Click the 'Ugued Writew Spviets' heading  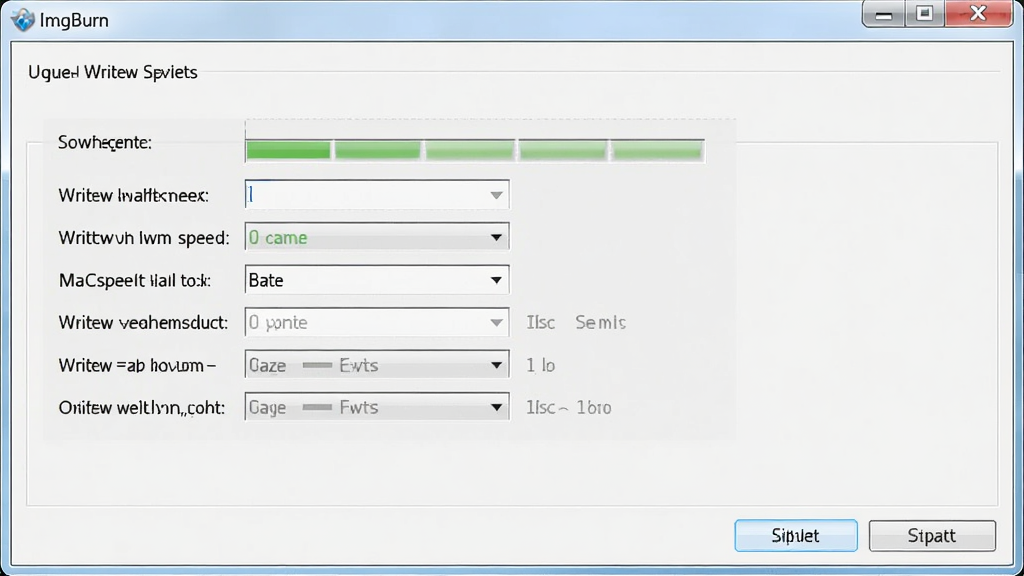112,72
